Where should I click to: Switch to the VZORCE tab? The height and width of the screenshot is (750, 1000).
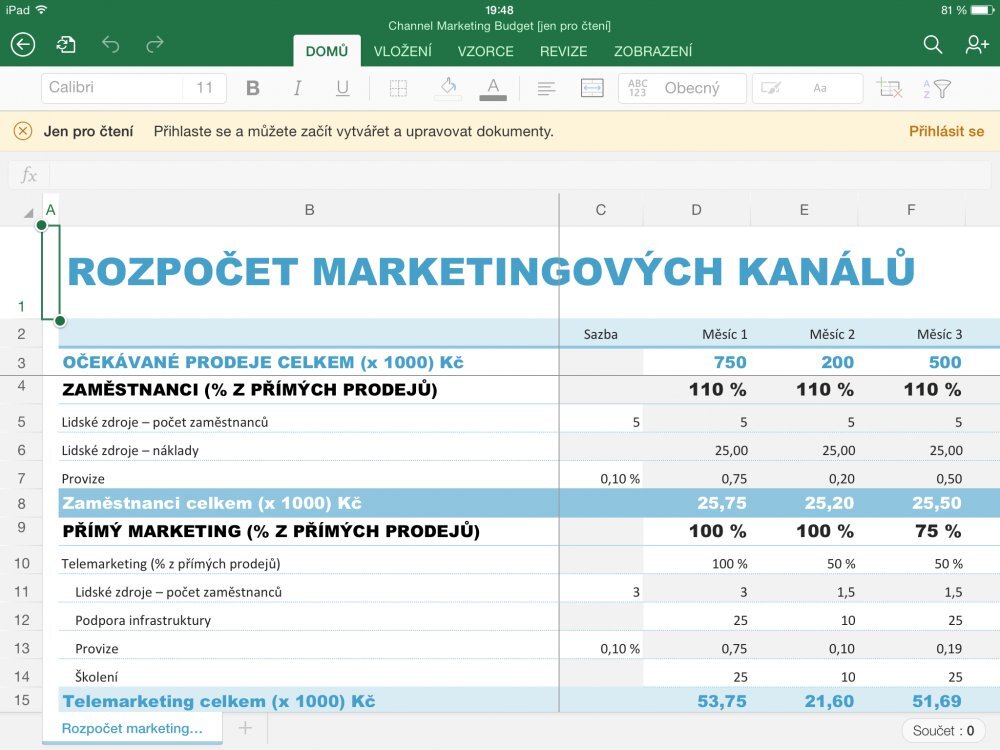486,51
